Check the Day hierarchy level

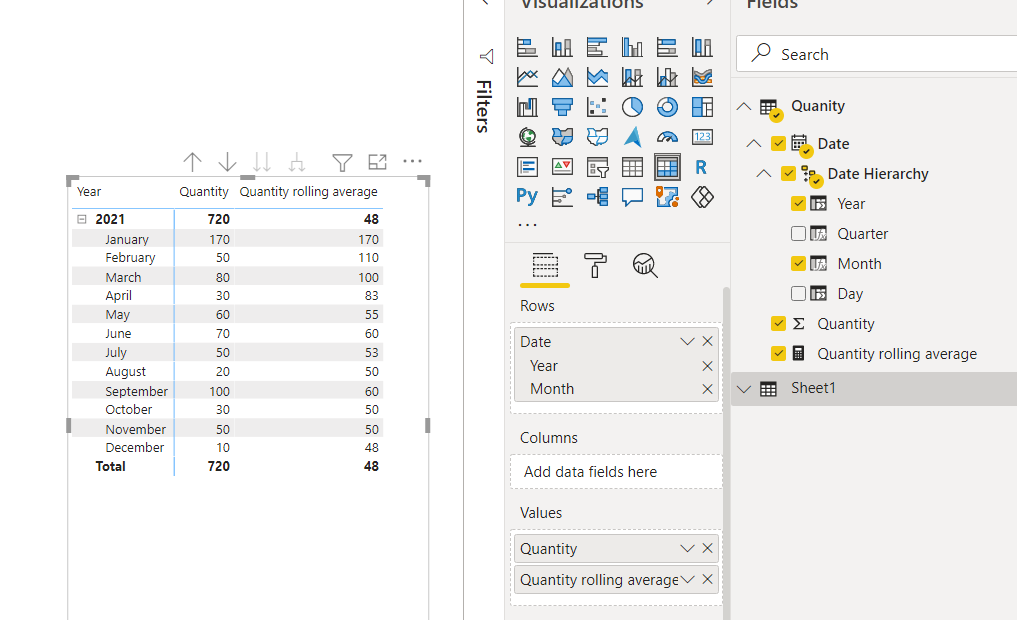(798, 293)
